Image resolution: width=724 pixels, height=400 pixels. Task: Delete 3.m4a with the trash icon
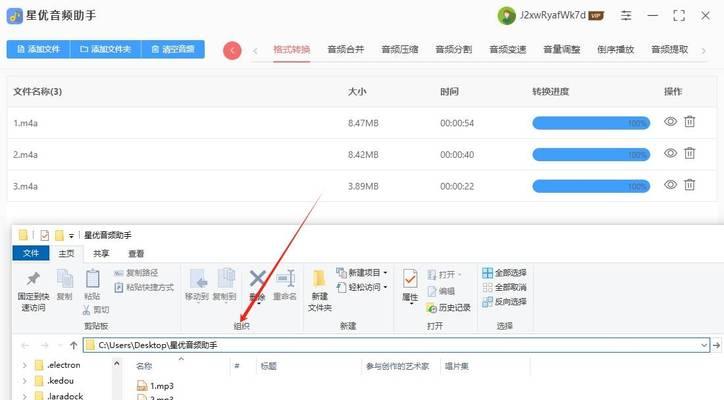coord(689,185)
